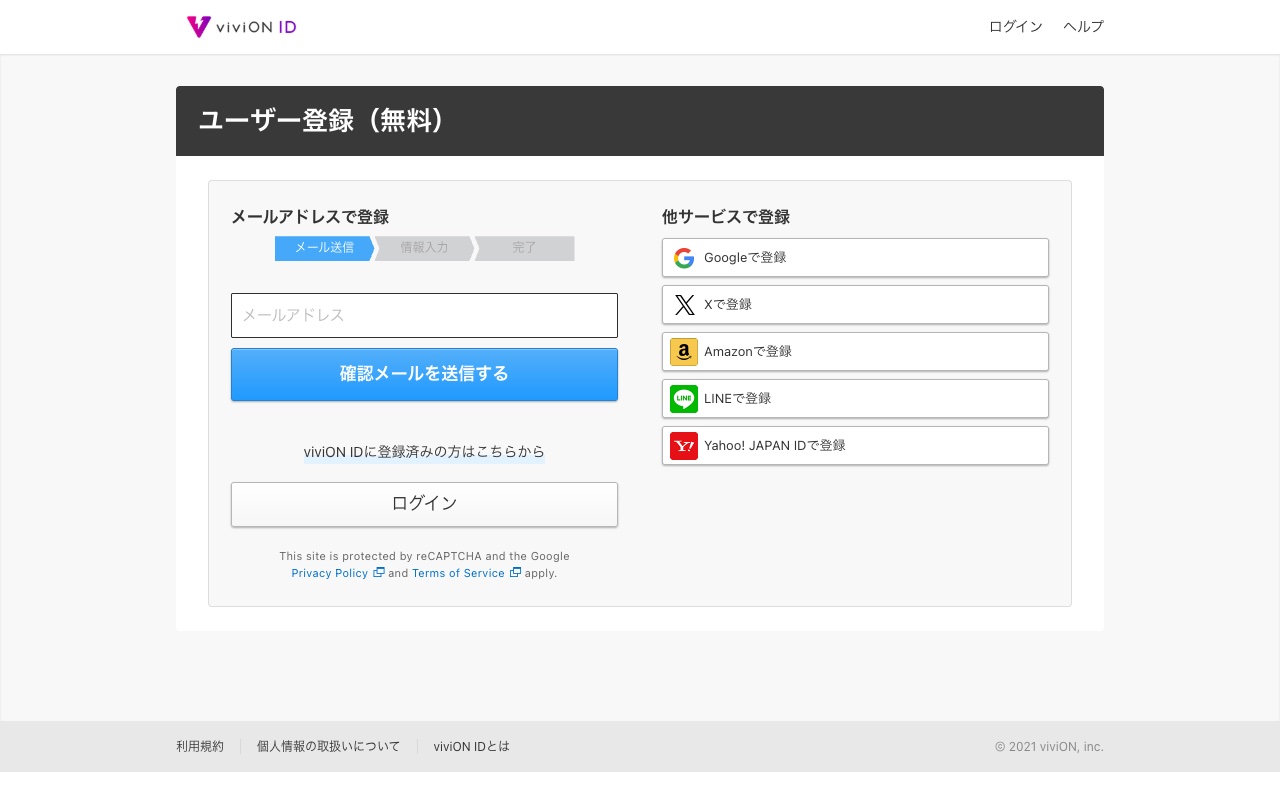Click the red Yahoo! JAPAN logo icon
Image resolution: width=1280 pixels, height=800 pixels.
coord(684,446)
